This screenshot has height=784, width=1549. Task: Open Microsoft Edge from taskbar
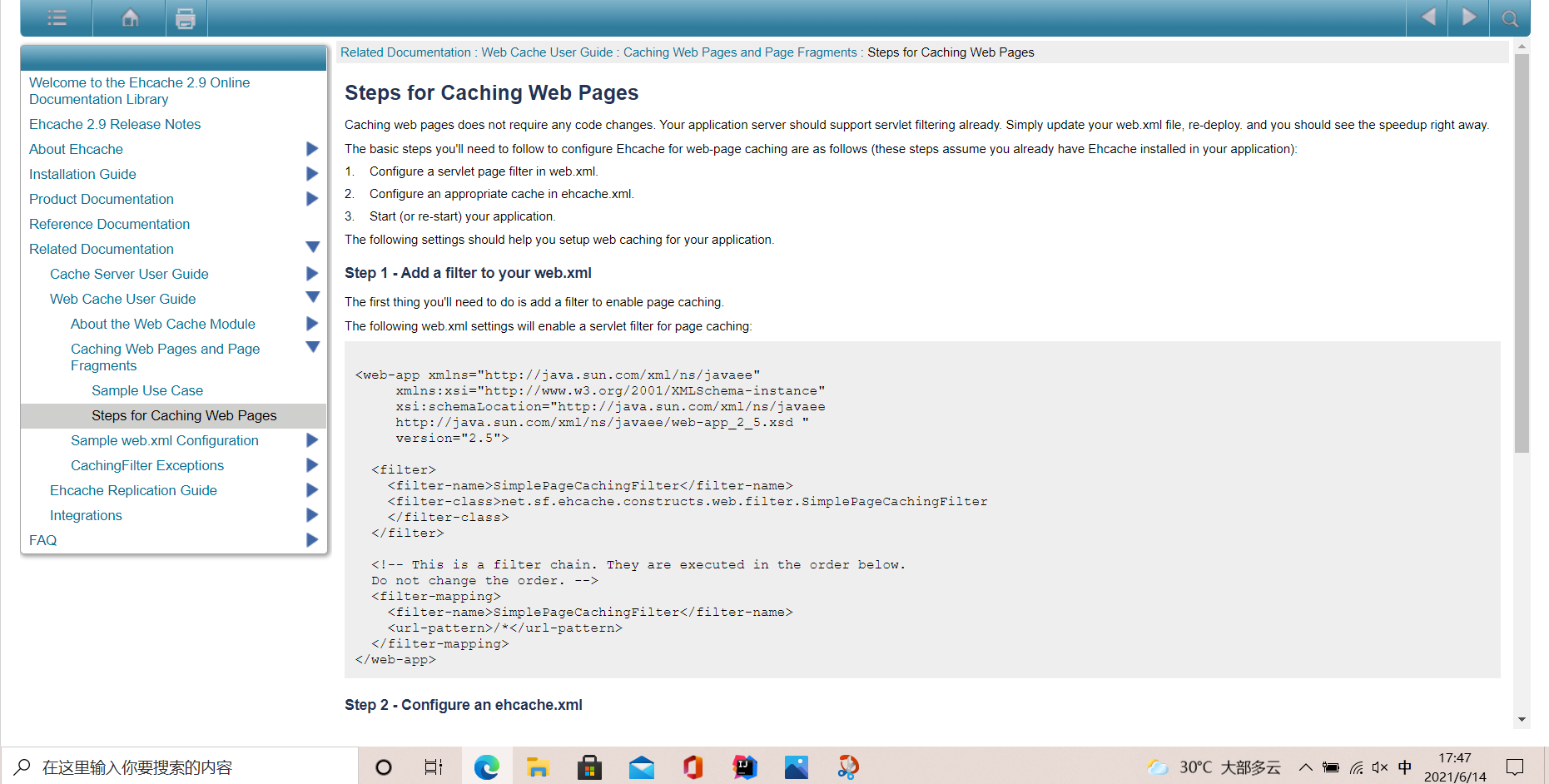click(x=487, y=767)
